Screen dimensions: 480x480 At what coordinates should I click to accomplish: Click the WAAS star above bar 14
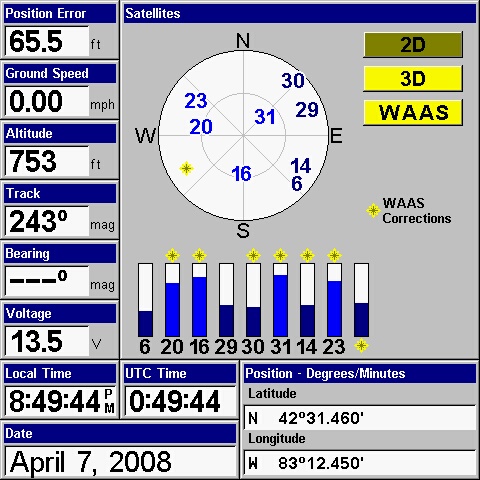(307, 256)
